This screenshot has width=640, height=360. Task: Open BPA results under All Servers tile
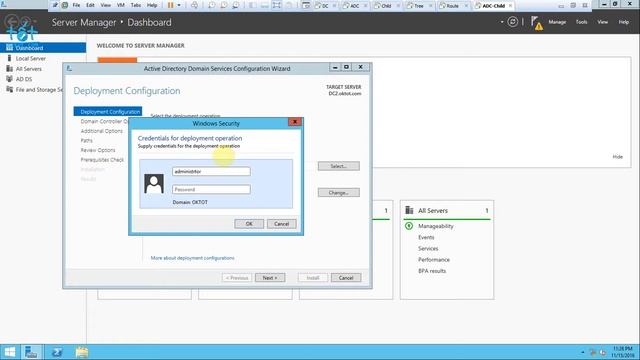(x=432, y=271)
